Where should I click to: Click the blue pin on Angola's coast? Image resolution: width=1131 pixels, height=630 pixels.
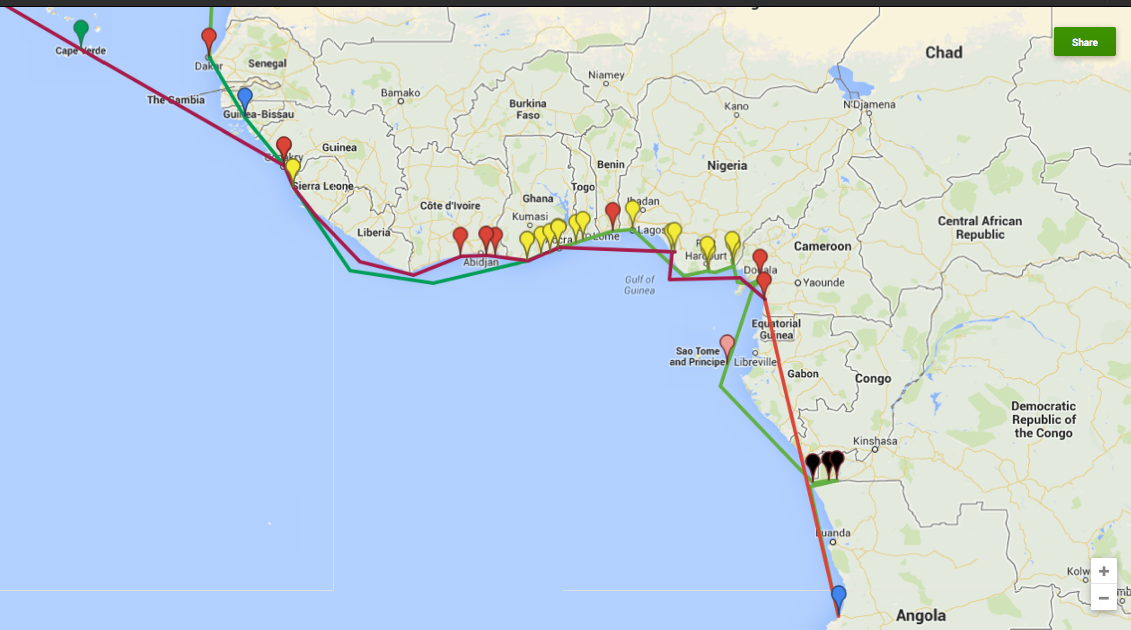(x=839, y=596)
